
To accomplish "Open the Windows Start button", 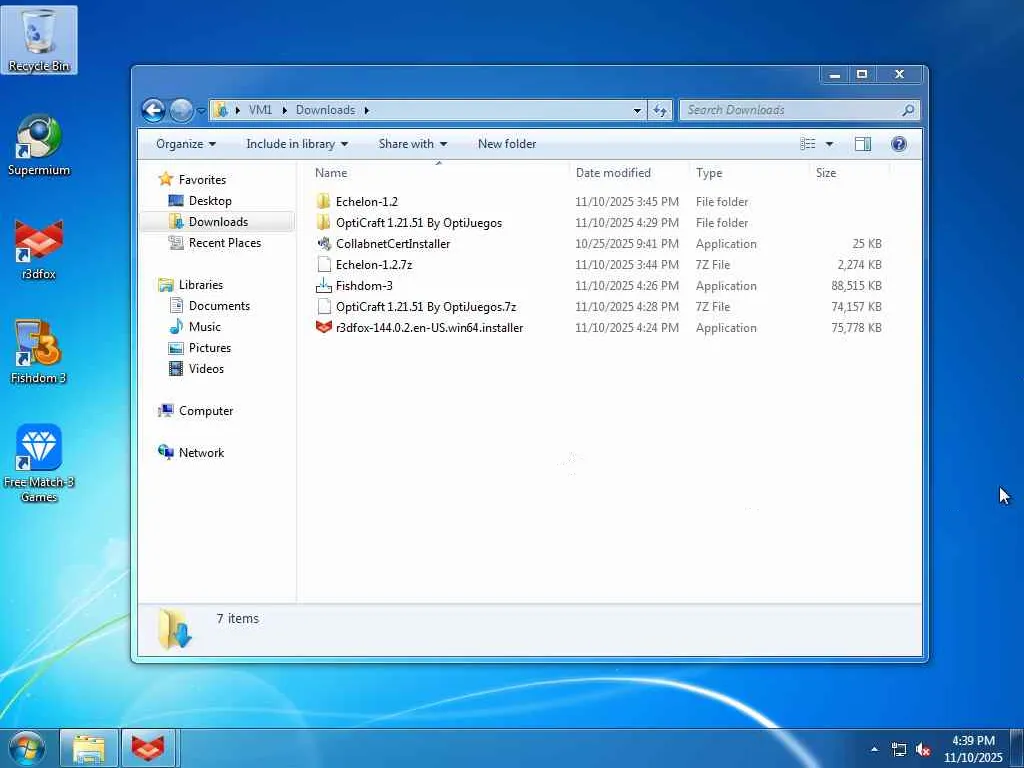I will pos(27,749).
